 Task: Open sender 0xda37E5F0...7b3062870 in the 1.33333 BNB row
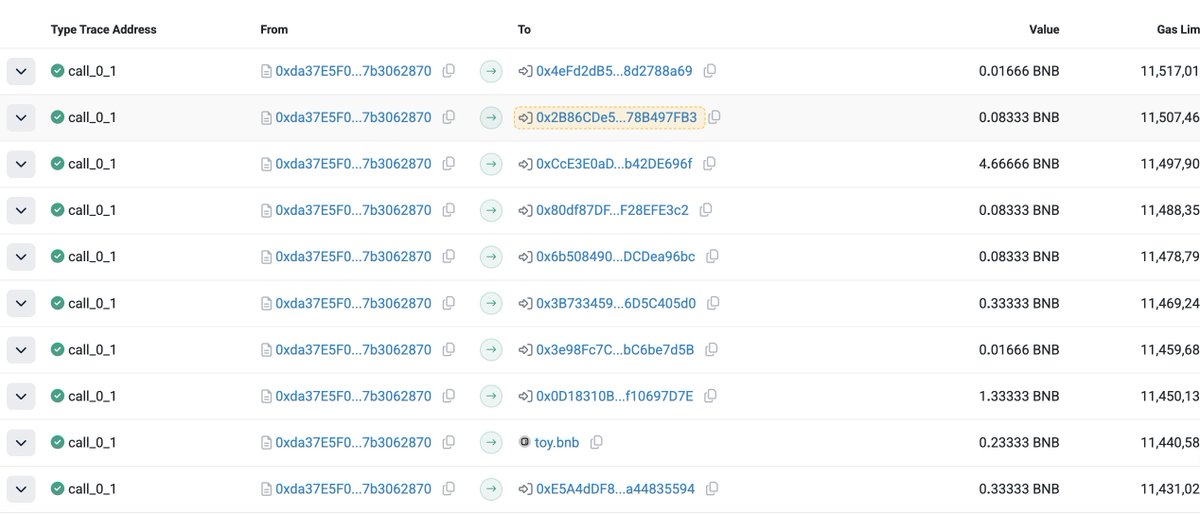[x=353, y=396]
